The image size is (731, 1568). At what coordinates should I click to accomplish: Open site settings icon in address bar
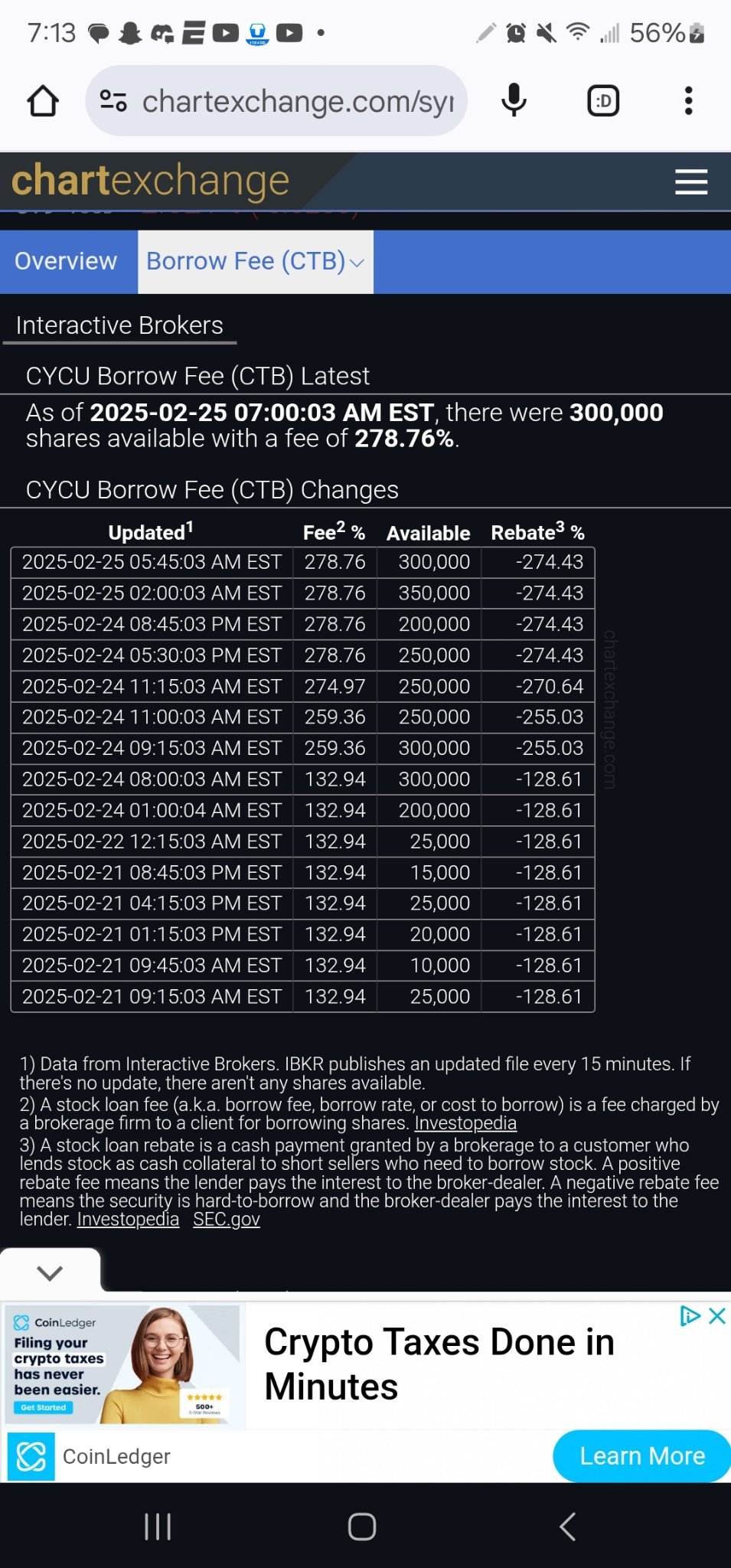(x=113, y=101)
